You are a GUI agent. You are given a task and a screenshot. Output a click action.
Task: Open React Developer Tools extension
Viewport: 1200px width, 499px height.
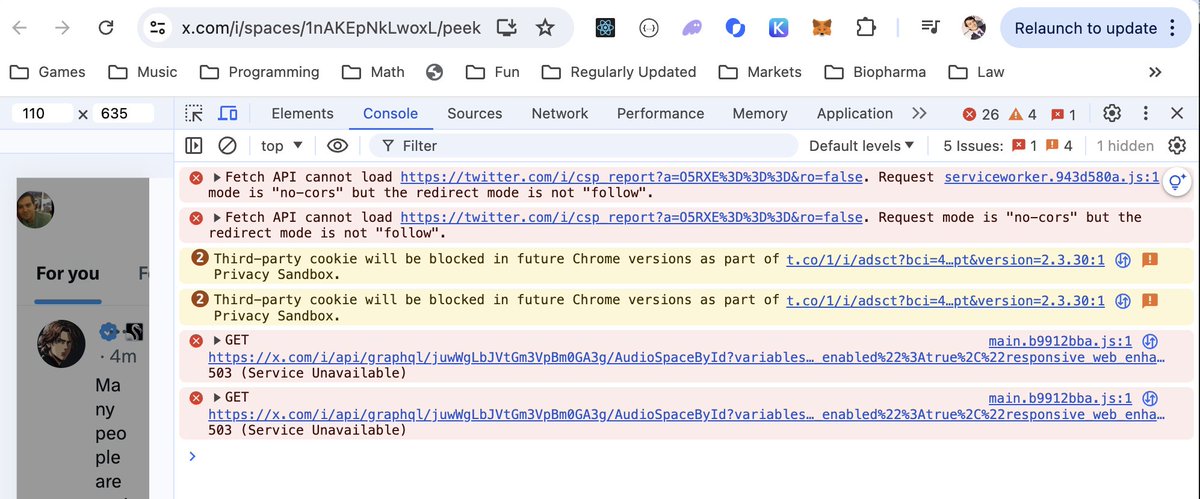(604, 28)
